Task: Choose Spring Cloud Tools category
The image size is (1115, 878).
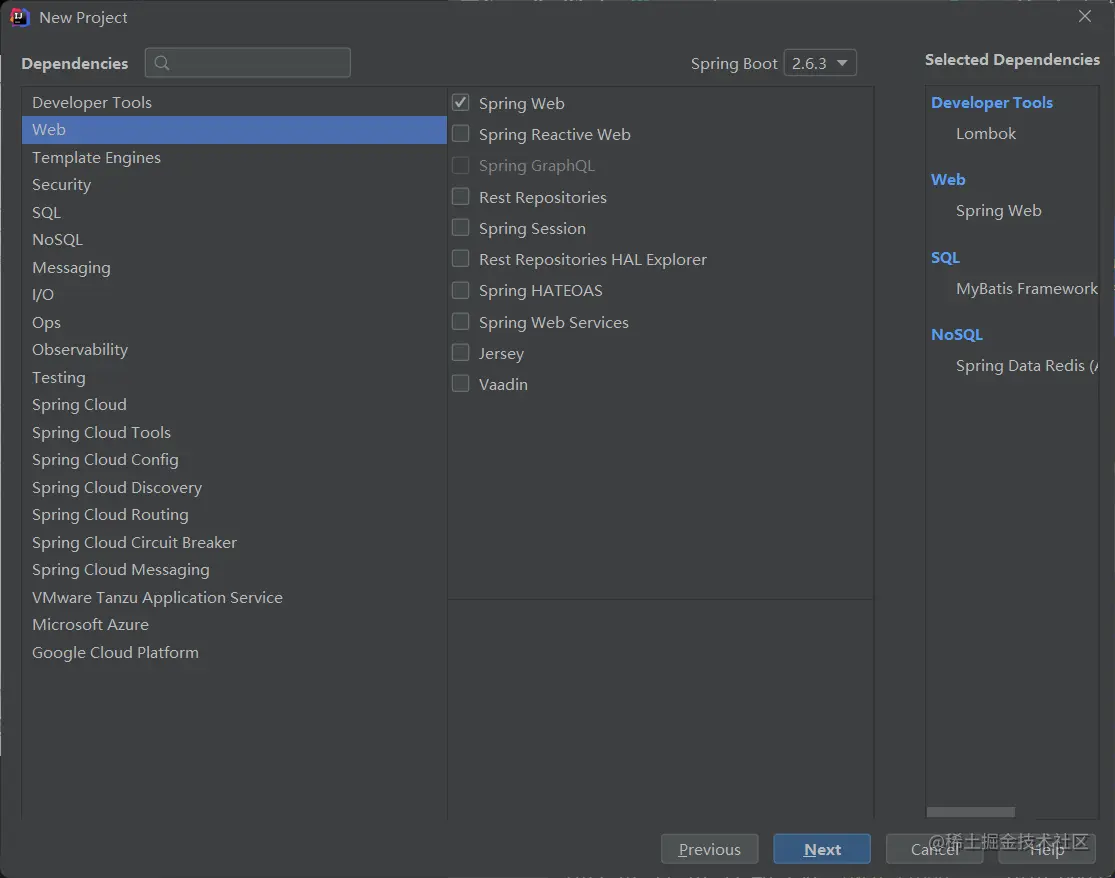Action: click(x=234, y=432)
